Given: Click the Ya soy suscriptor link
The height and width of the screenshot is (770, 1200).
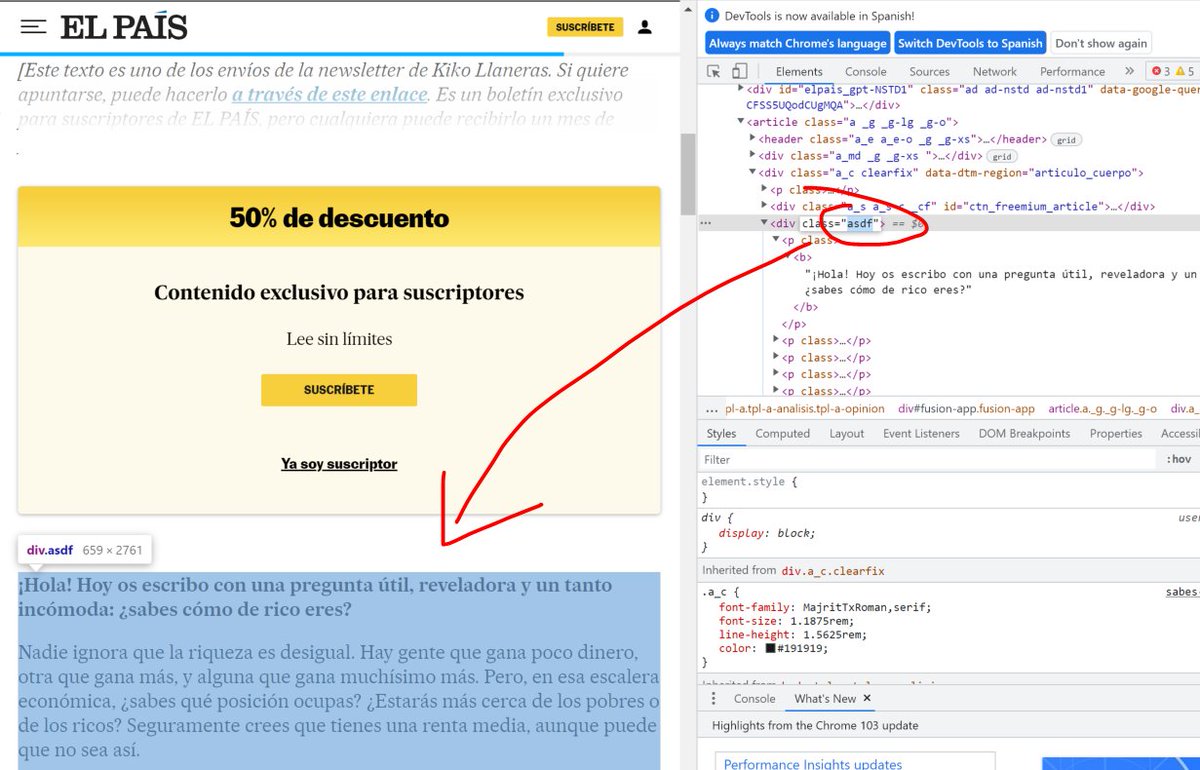Looking at the screenshot, I should click(339, 464).
